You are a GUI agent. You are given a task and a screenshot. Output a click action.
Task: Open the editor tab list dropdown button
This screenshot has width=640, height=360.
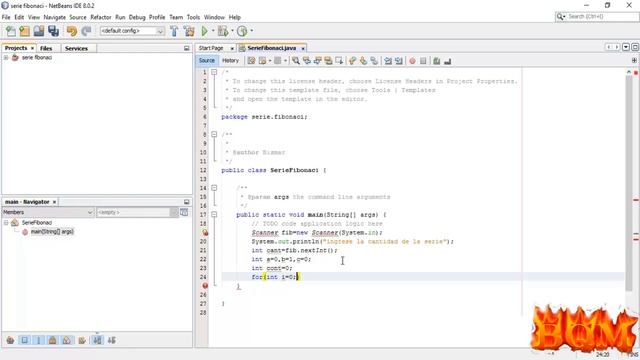(626, 47)
